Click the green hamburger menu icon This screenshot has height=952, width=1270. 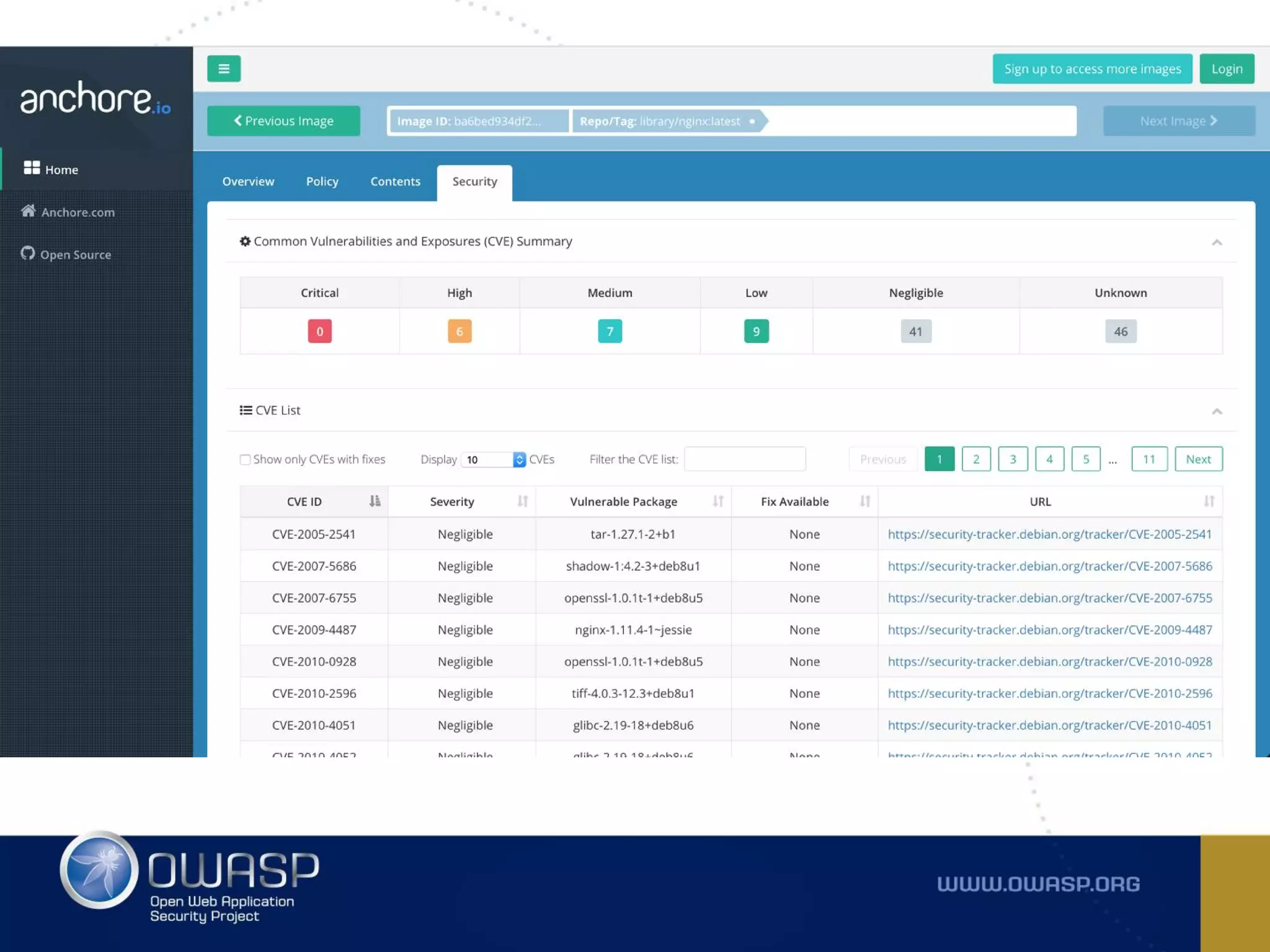pyautogui.click(x=224, y=69)
